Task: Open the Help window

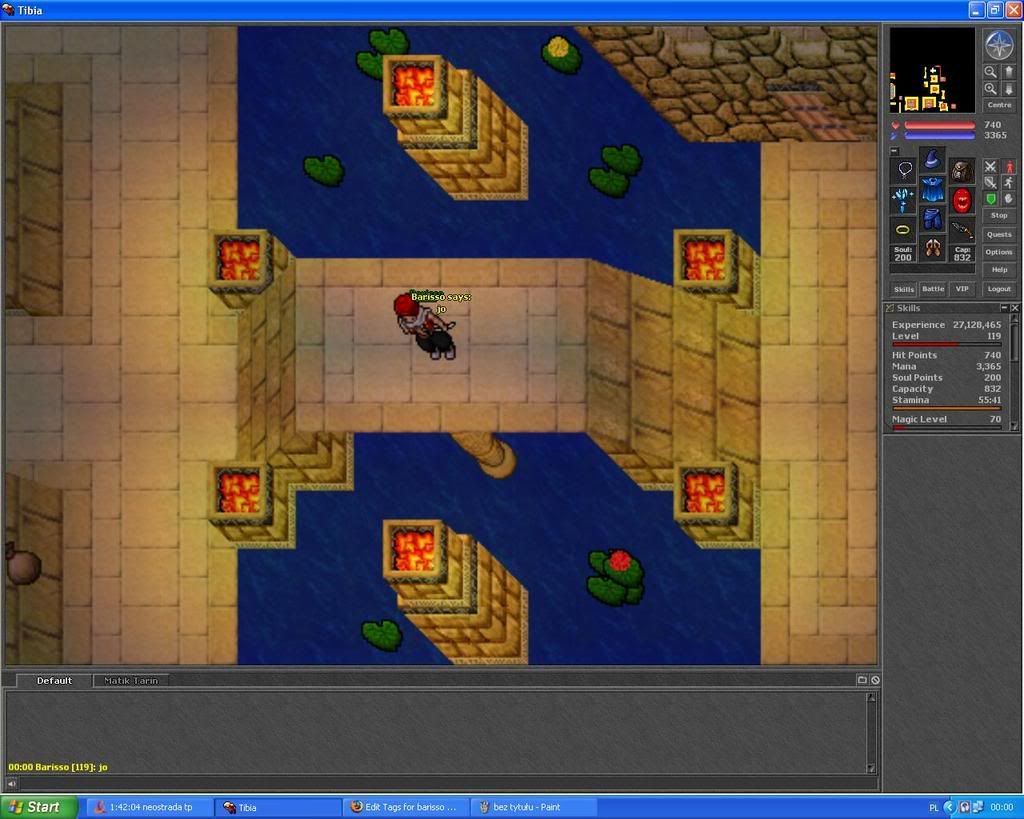Action: point(999,269)
